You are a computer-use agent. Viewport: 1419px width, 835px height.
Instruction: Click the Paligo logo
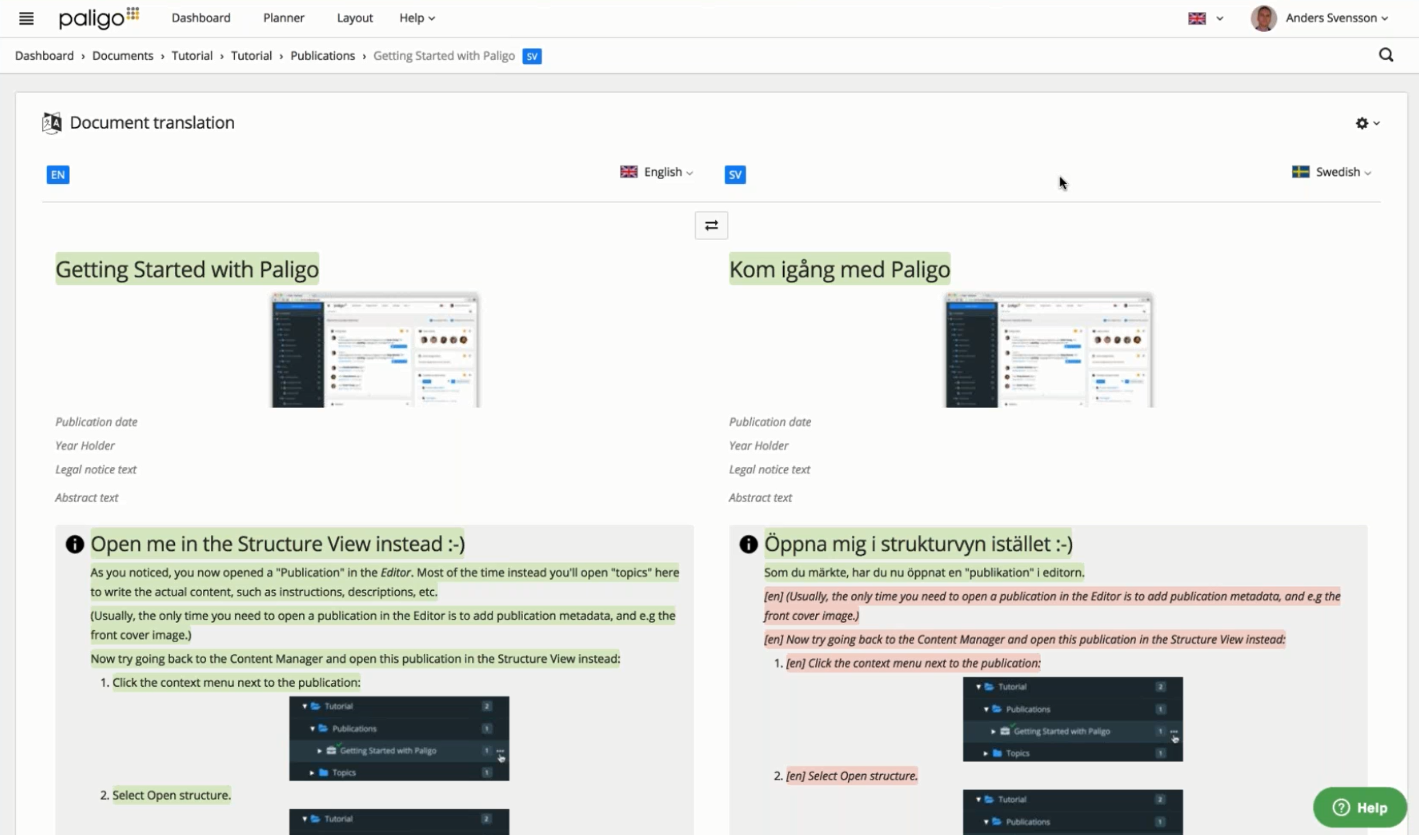(x=99, y=18)
